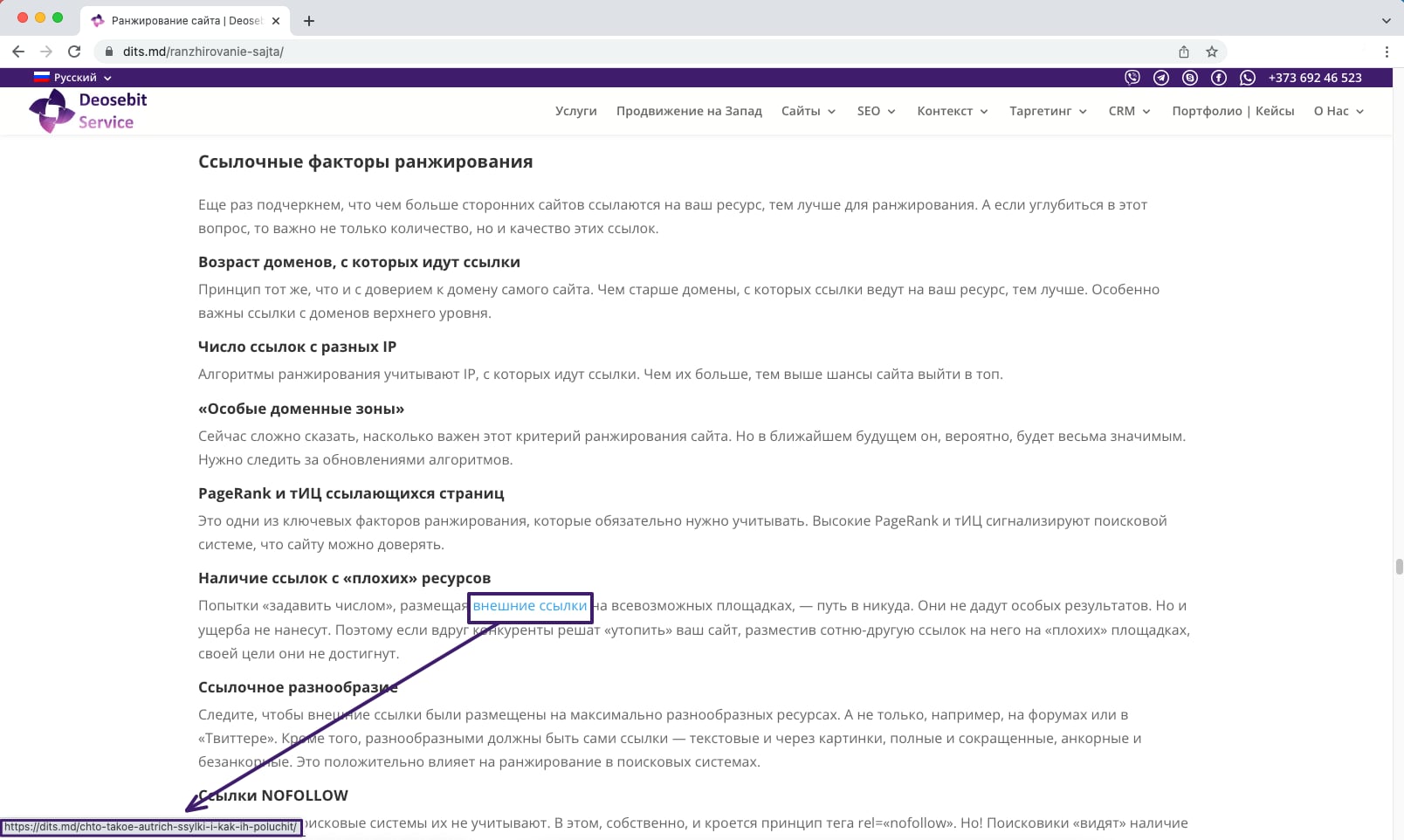
Task: Reload the page
Action: coord(74,52)
